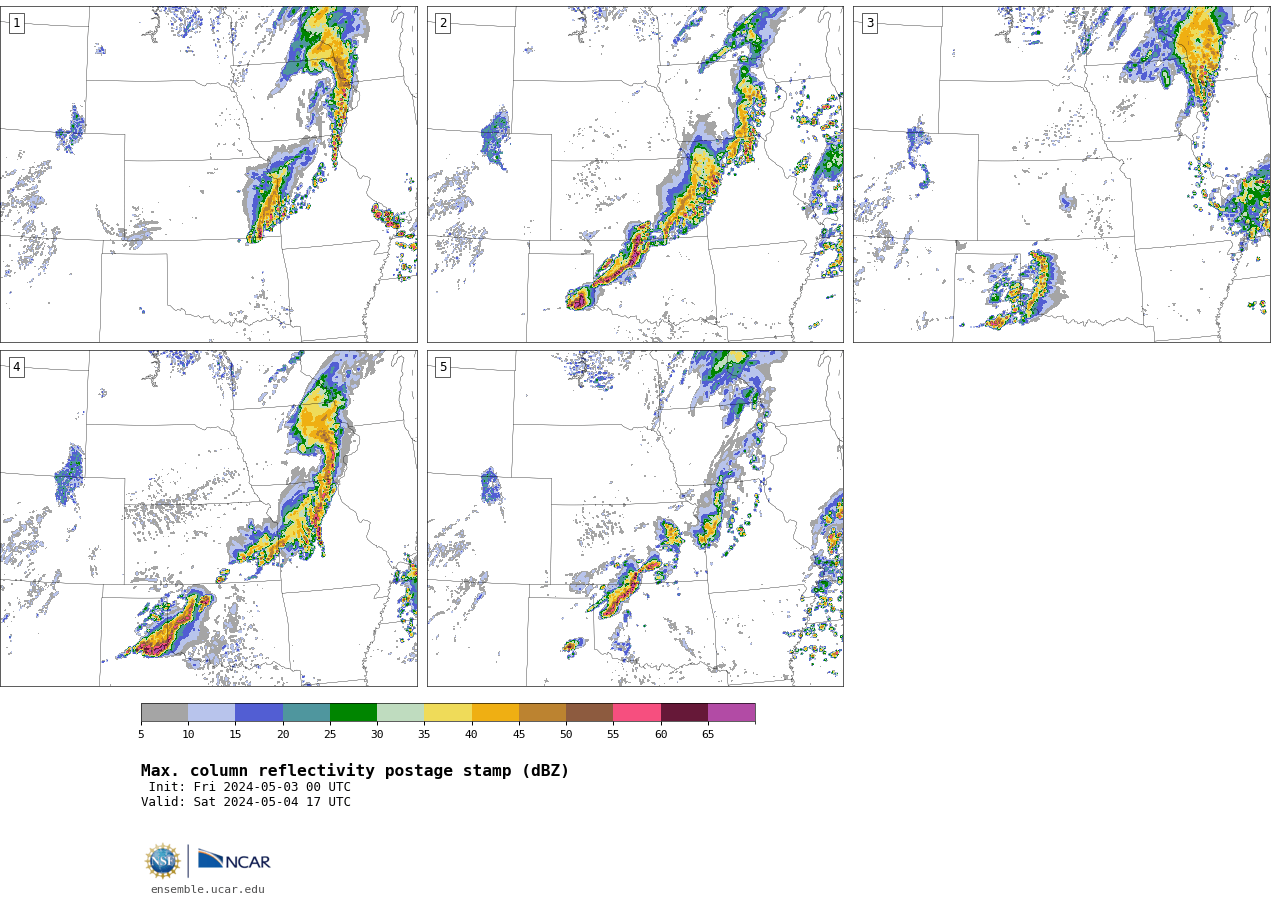
Task: Click the NCAR logo
Action: pos(234,861)
